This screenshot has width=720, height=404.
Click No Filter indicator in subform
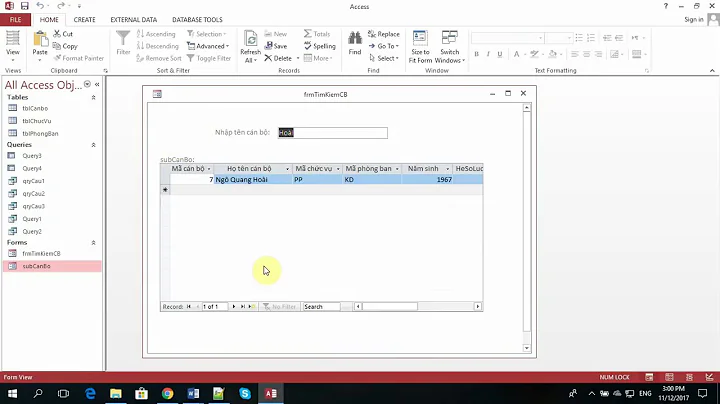[x=280, y=307]
